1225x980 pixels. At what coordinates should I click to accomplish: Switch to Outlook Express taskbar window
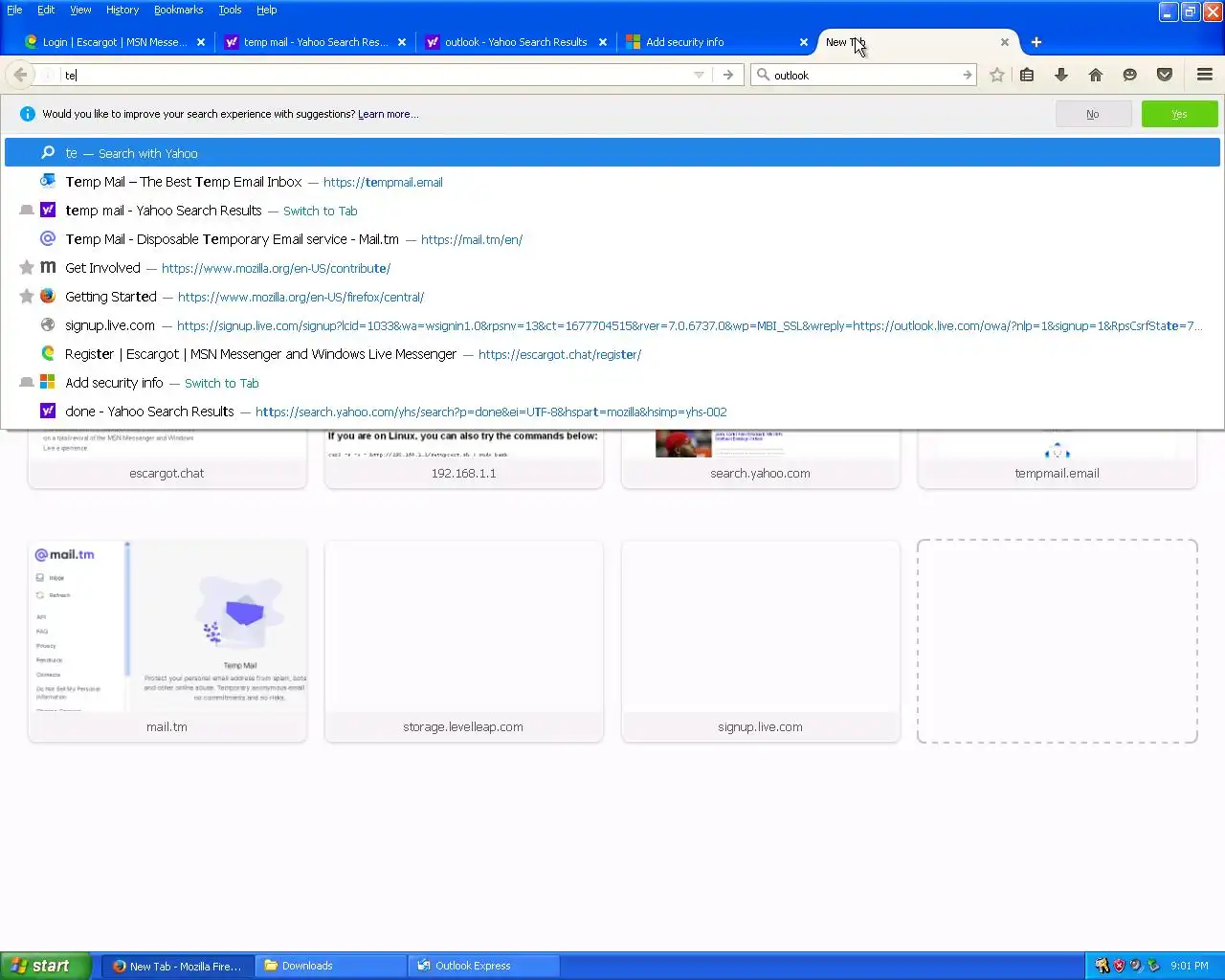click(x=484, y=966)
